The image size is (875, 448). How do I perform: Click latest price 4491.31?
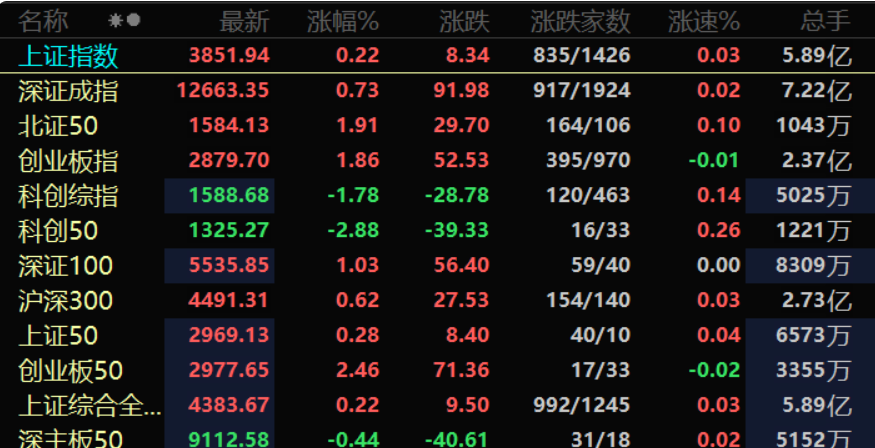[228, 300]
